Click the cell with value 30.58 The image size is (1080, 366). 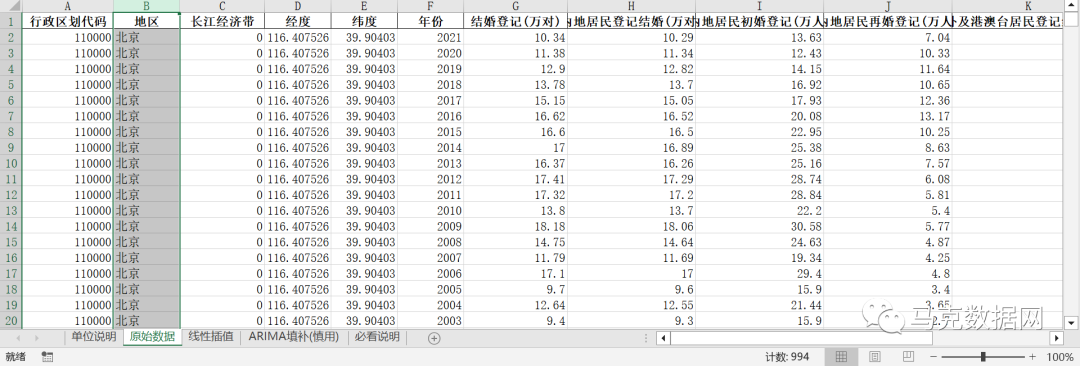[x=760, y=226]
